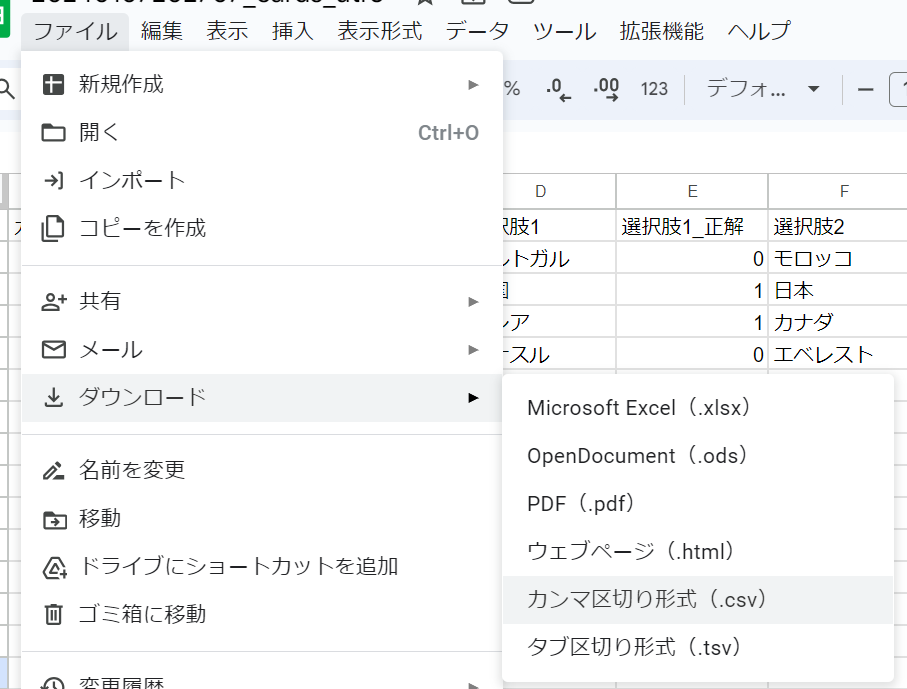Click the envelope icon beside メール

coord(54,349)
